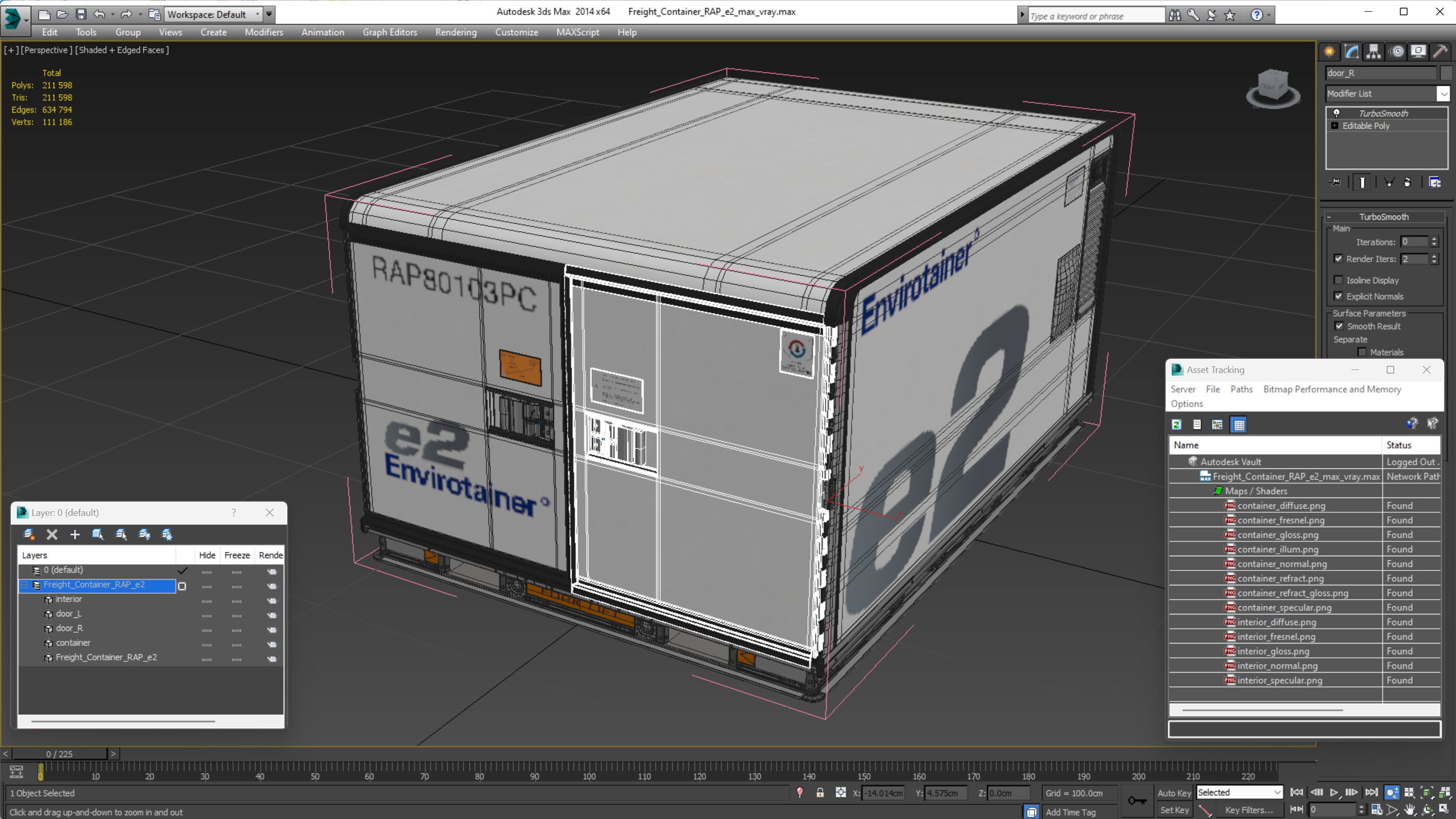Click Remove modifier from stack icon
Screen dimensions: 1456x819
point(1408,182)
